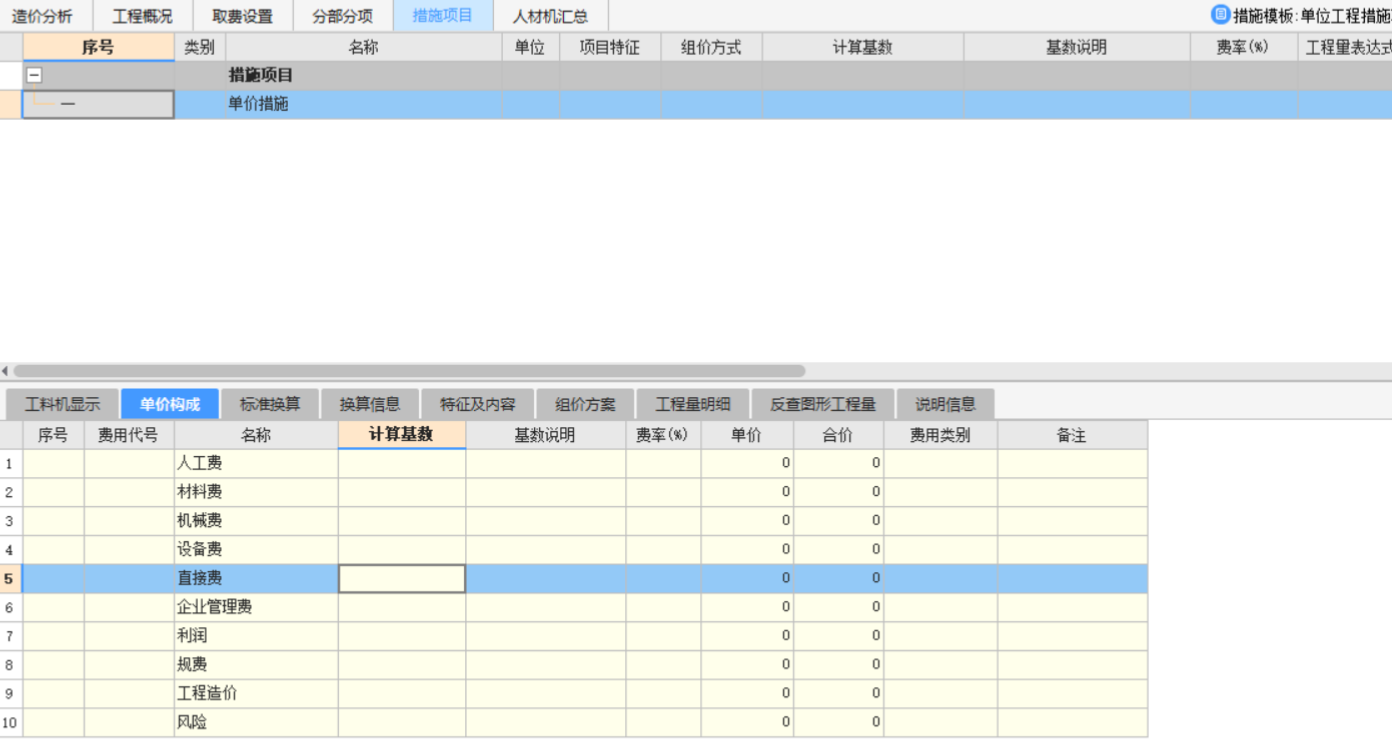Image resolution: width=1392 pixels, height=750 pixels.
Task: Select the 机械费 name cell
Action: pyautogui.click(x=256, y=521)
